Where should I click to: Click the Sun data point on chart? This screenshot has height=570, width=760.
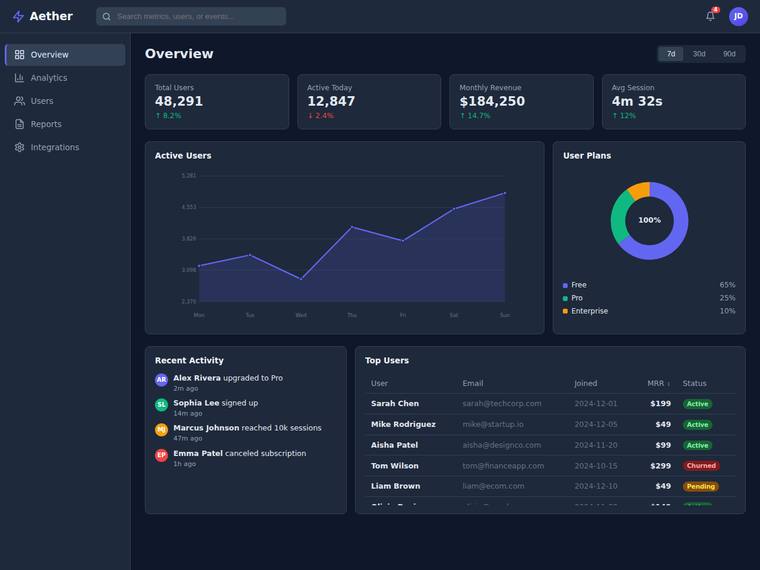click(505, 193)
